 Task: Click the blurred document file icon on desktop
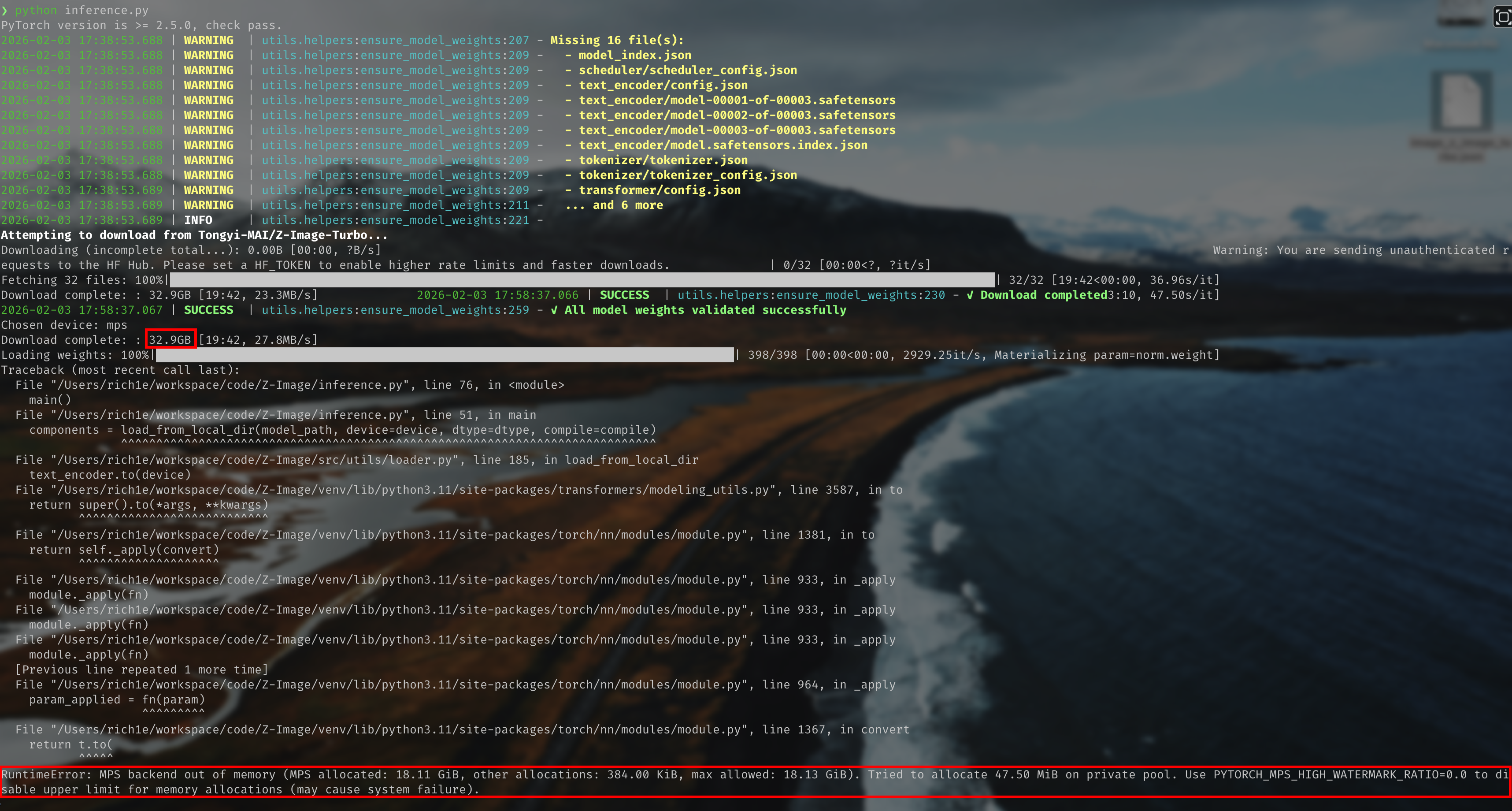tap(1461, 101)
